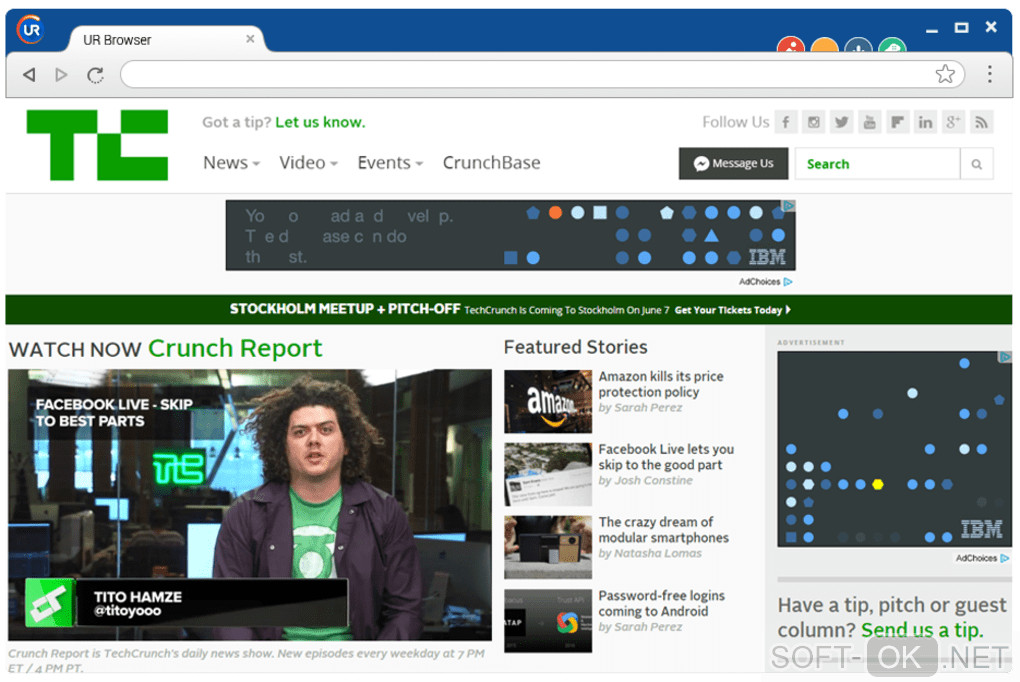Image resolution: width=1020 pixels, height=682 pixels.
Task: Go back using the back arrow
Action: [29, 74]
